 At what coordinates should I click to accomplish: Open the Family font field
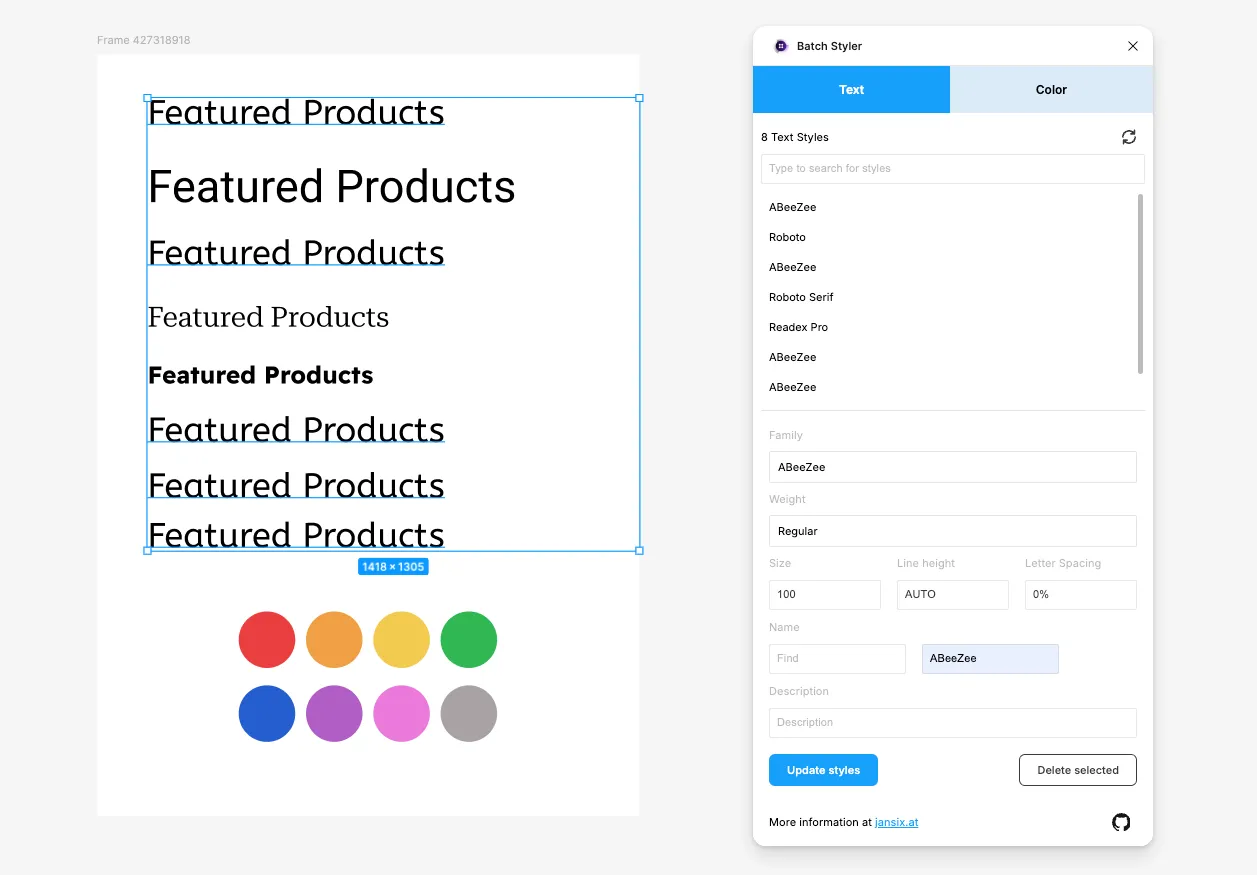(952, 467)
